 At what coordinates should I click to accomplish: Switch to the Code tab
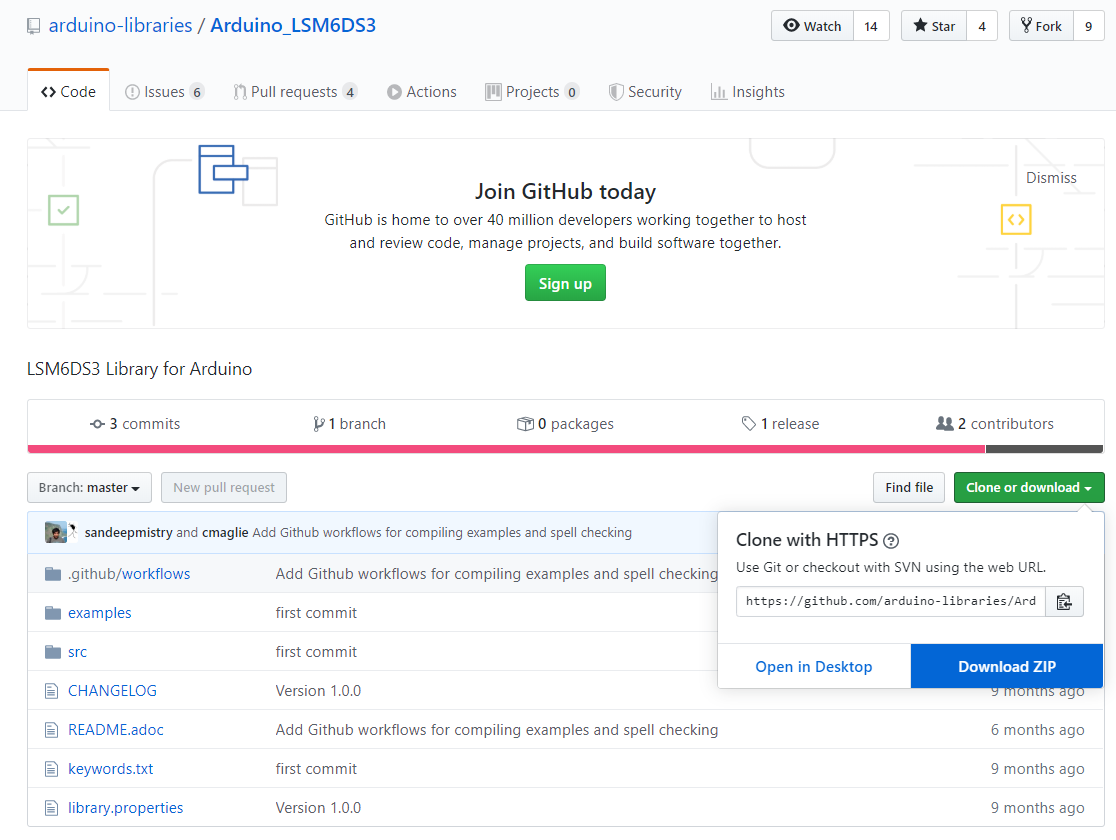coord(68,92)
